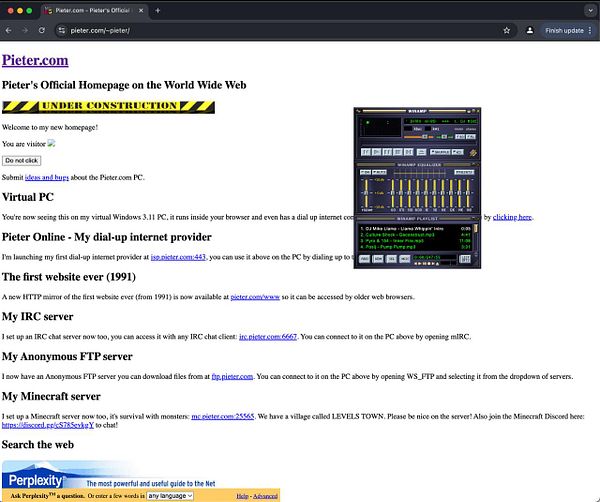Click Winamp seek position bar
Image resolution: width=600 pixels, height=502 pixels.
pos(418,145)
